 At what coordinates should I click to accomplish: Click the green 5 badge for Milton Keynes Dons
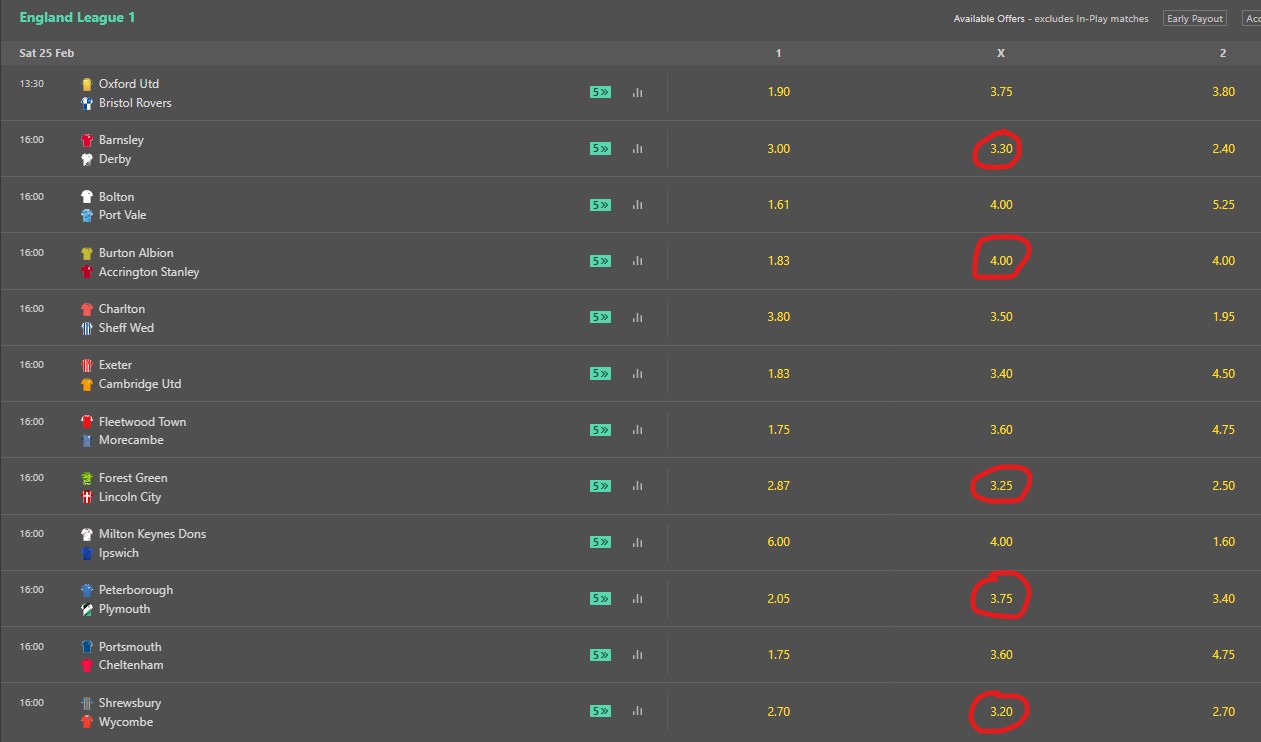point(600,542)
